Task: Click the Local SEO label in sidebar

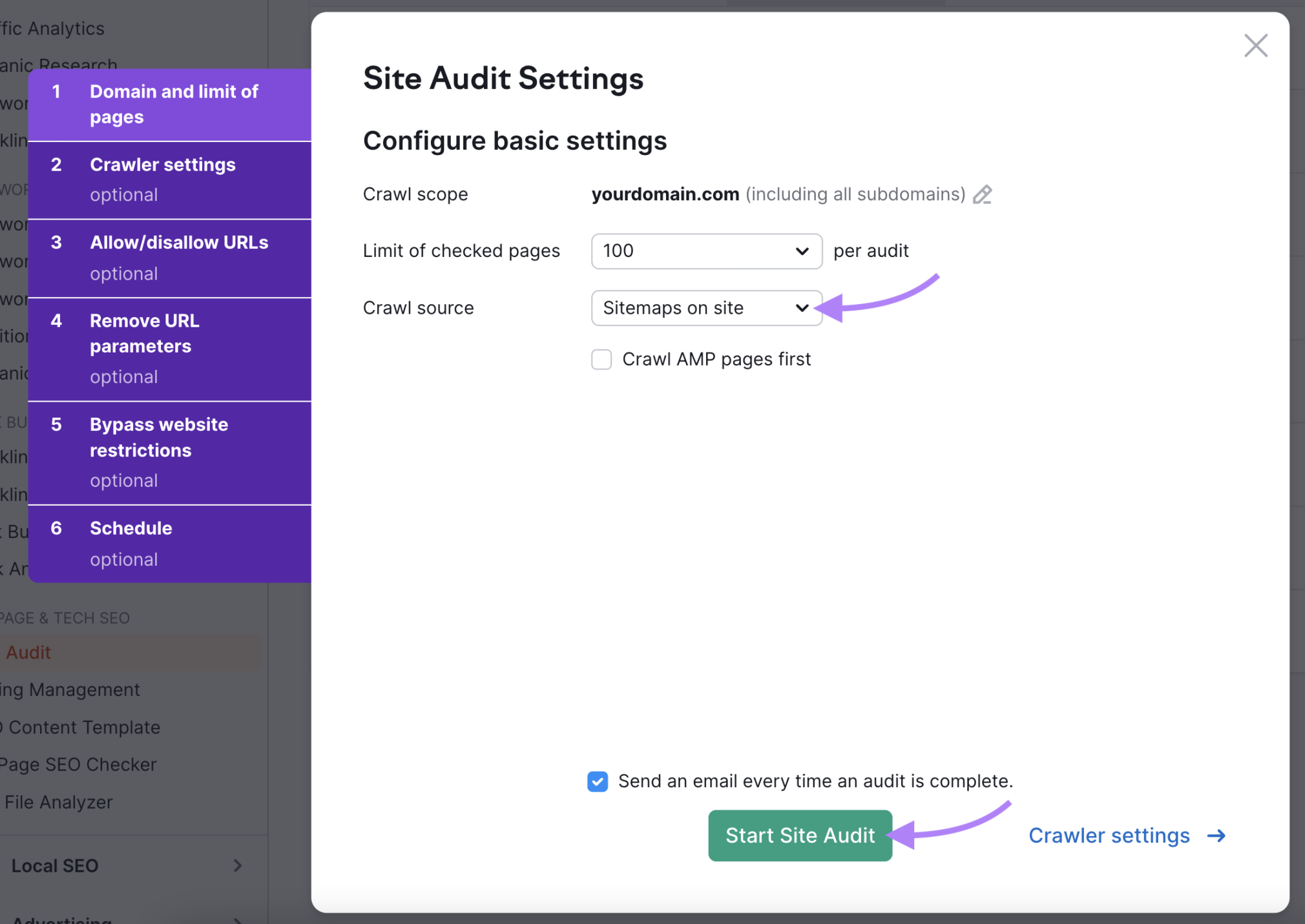Action: click(55, 865)
